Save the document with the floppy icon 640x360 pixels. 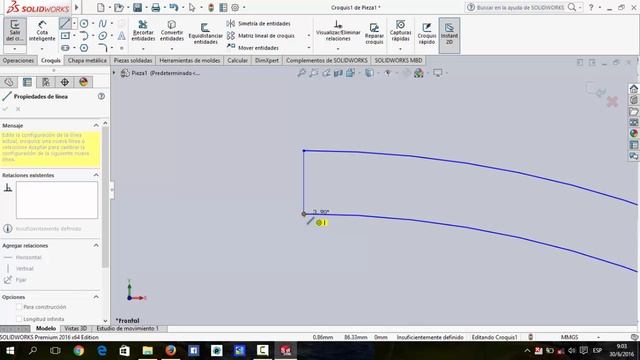click(x=138, y=7)
